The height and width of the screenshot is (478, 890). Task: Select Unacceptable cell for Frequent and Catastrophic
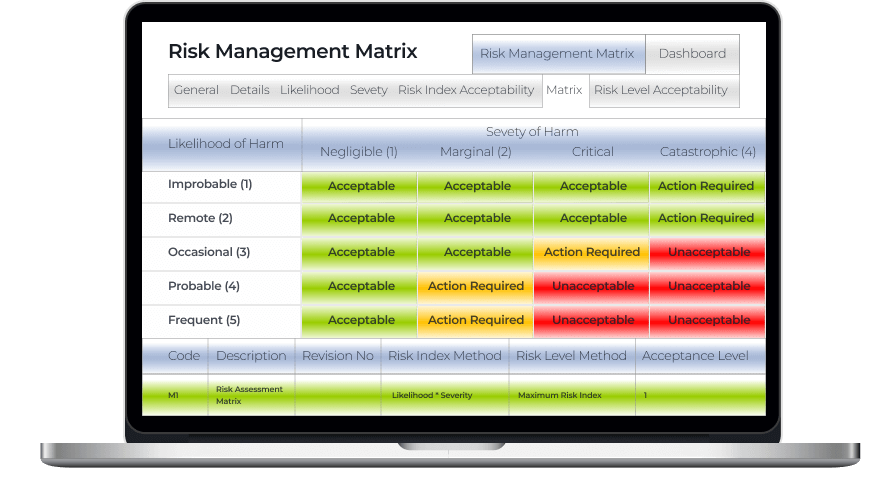[708, 320]
